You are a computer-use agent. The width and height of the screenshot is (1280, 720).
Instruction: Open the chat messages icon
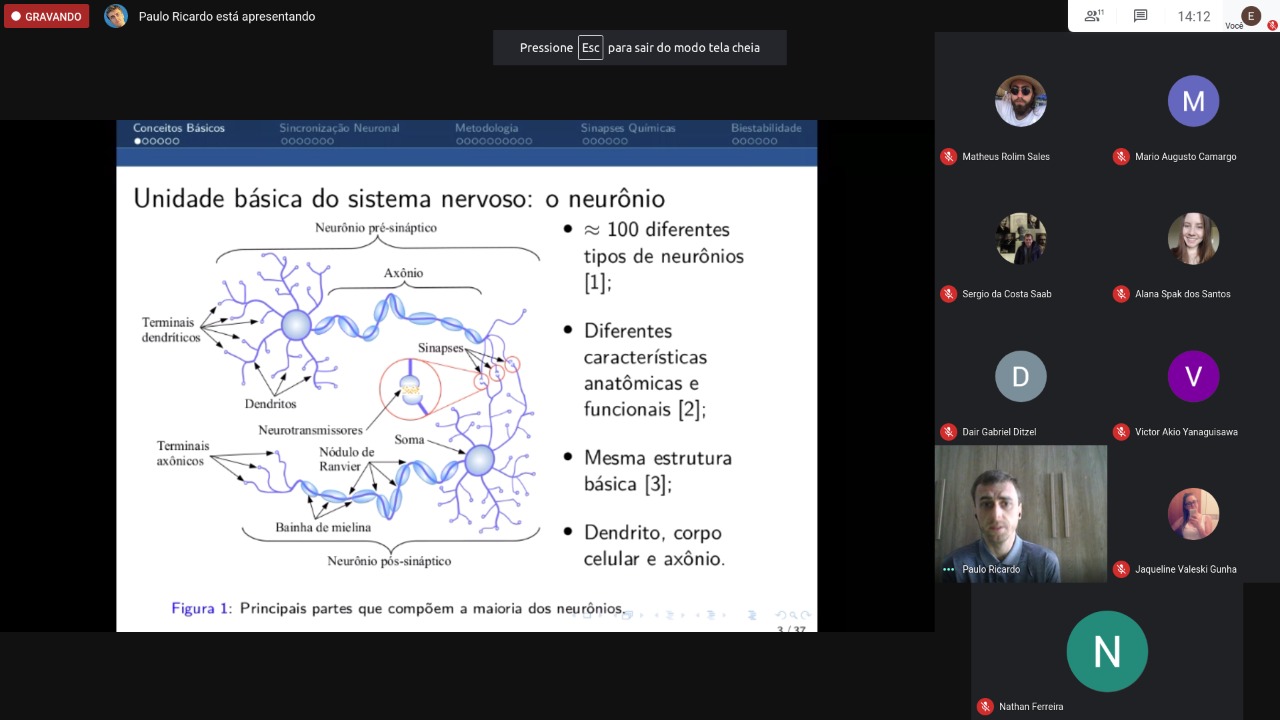(x=1140, y=16)
